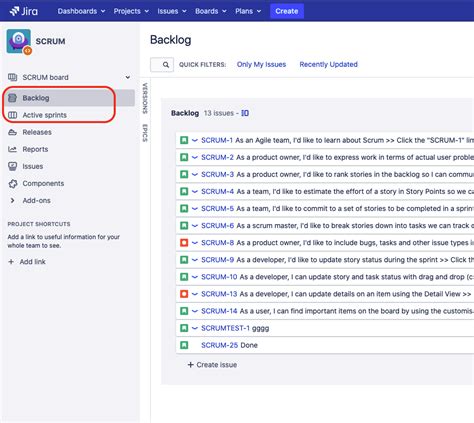Click the plus icon beside Add link
Viewport: 474px width, 423px height.
(11, 262)
